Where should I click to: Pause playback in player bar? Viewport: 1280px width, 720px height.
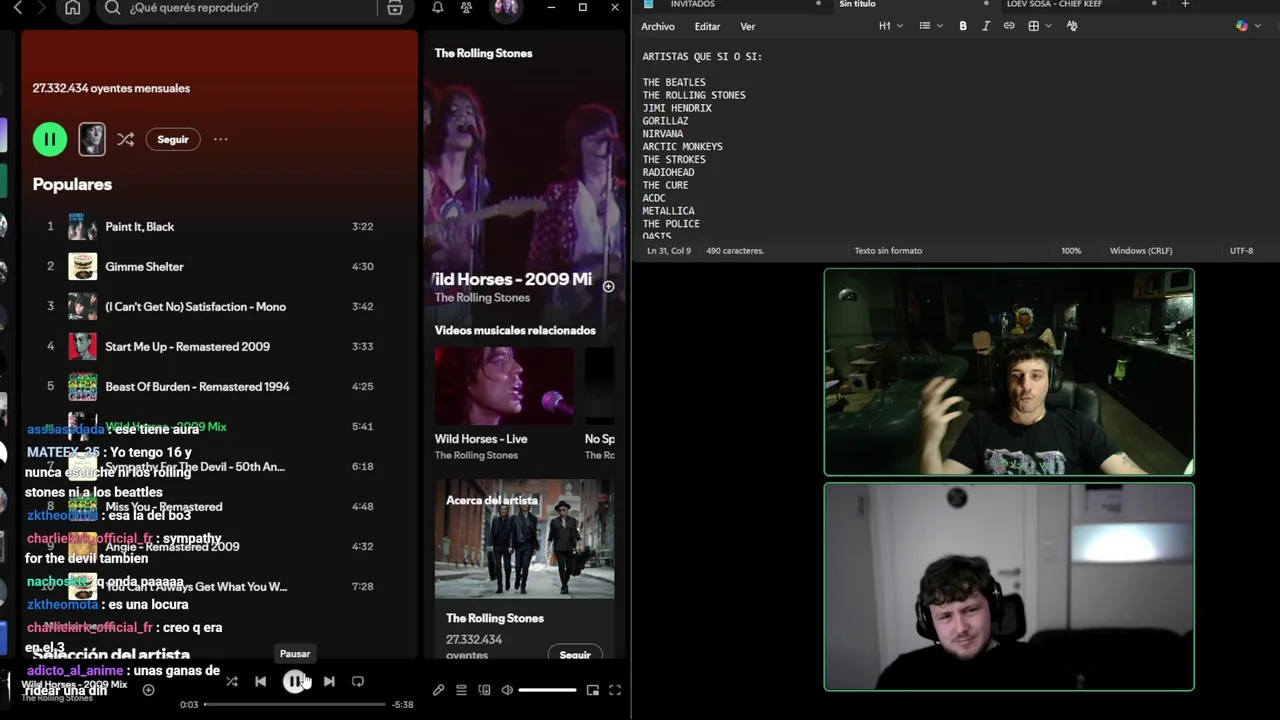[294, 681]
